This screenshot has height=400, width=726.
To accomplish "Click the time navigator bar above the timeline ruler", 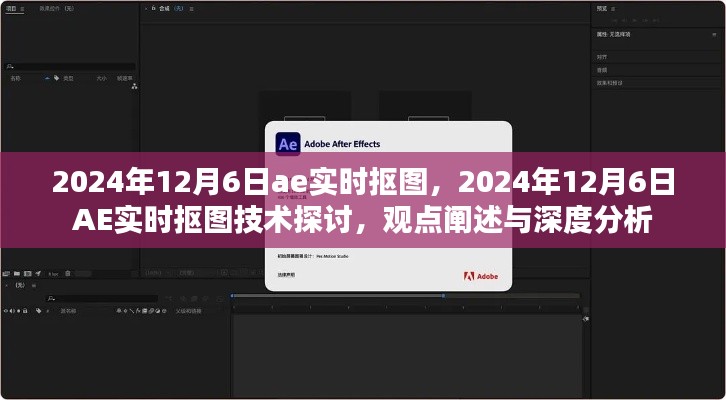I will click(x=406, y=295).
